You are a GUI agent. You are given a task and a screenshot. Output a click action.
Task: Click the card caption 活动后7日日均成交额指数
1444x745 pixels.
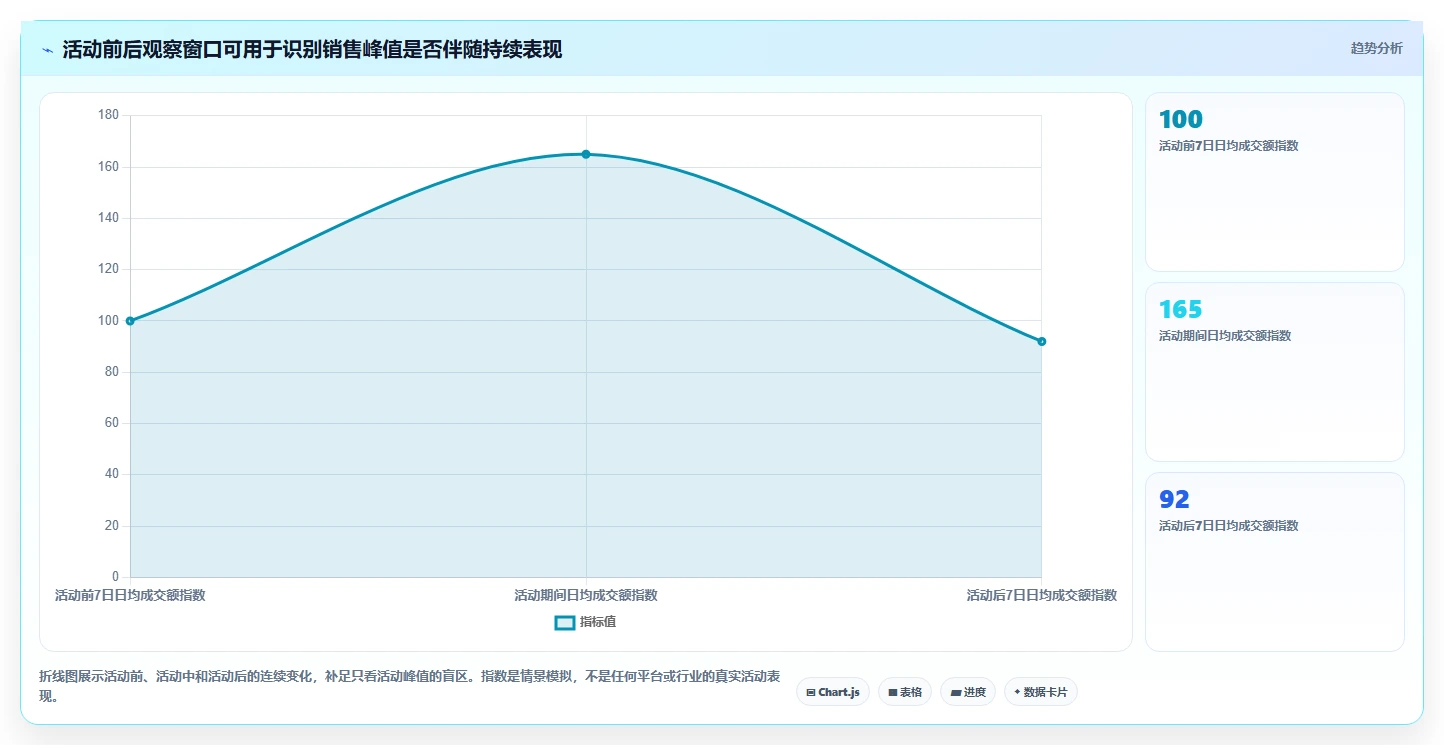1228,526
